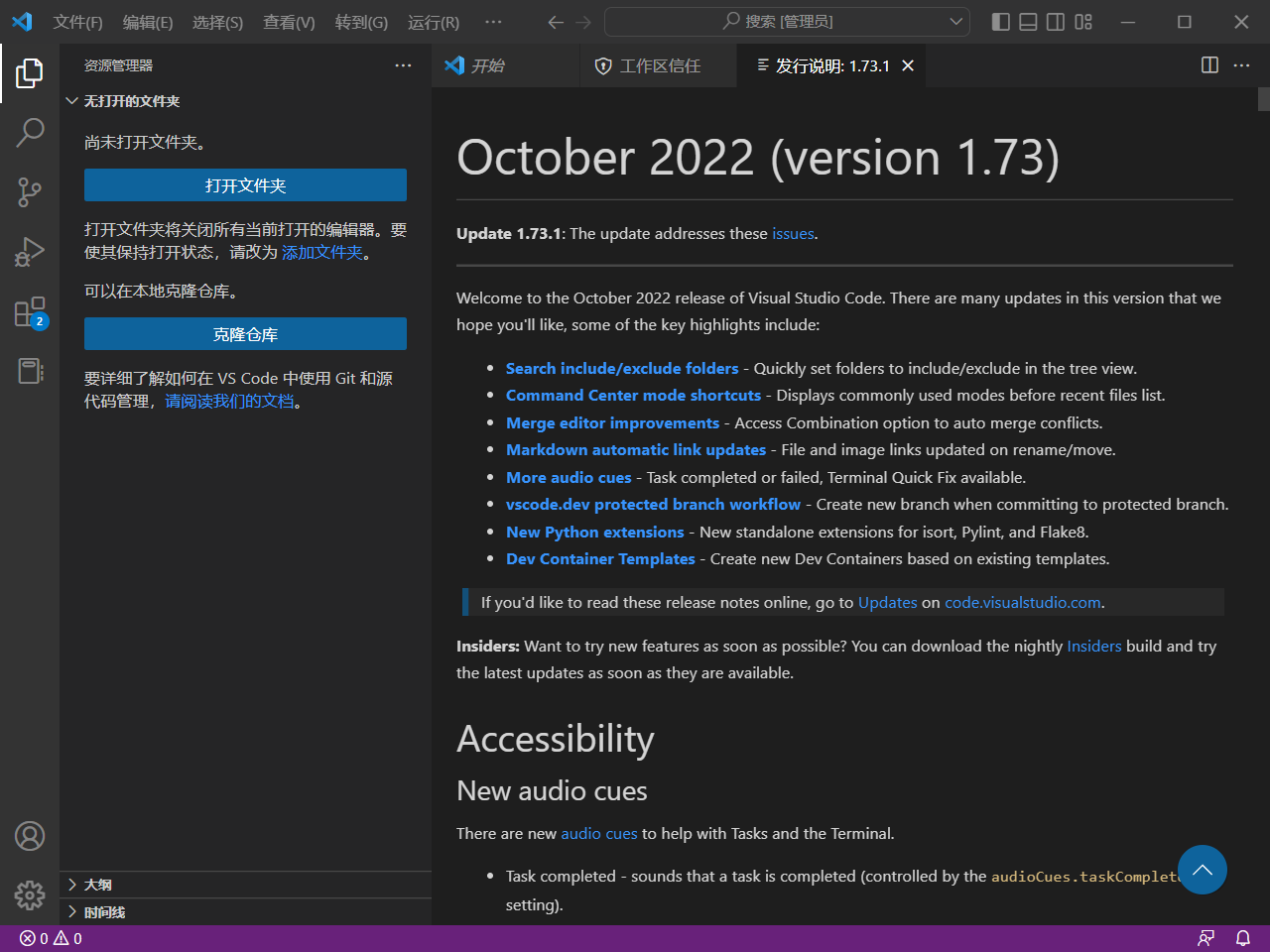Image resolution: width=1270 pixels, height=952 pixels.
Task: Switch to the 工作区信任 tab
Action: point(658,65)
